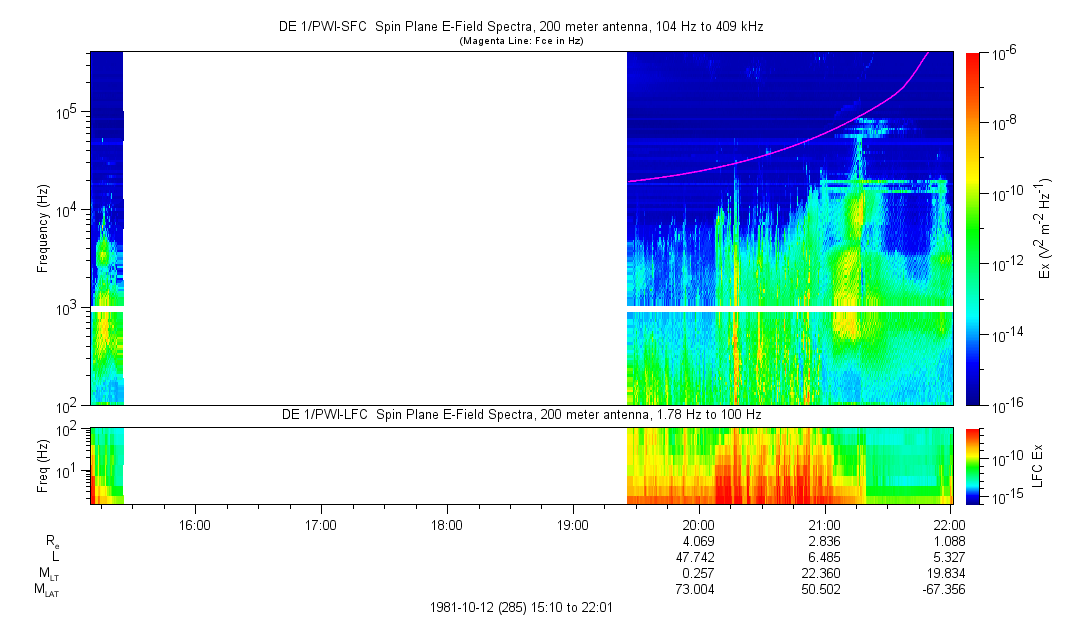Click the date range label 1981-10-12 (285)

point(520,607)
